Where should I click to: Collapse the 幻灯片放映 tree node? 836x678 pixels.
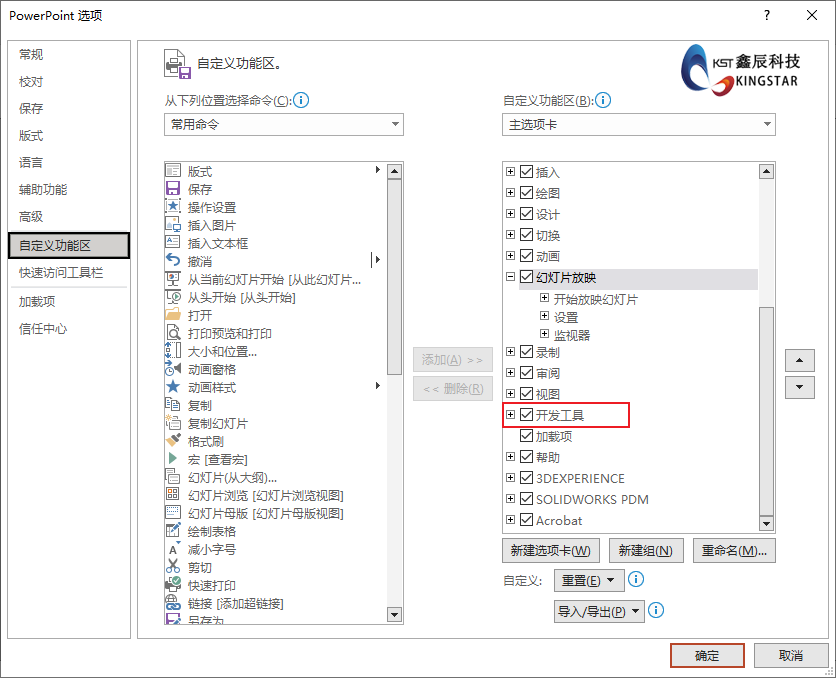click(510, 277)
